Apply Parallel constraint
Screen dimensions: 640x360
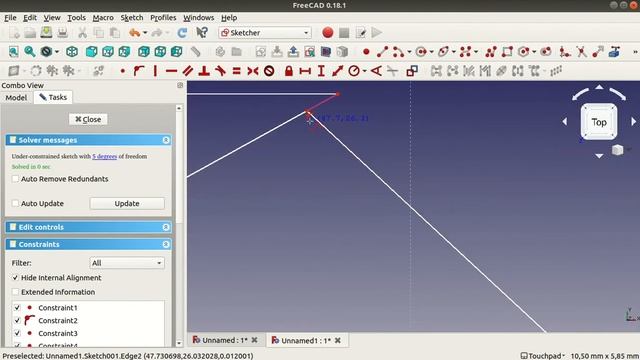pyautogui.click(x=188, y=71)
